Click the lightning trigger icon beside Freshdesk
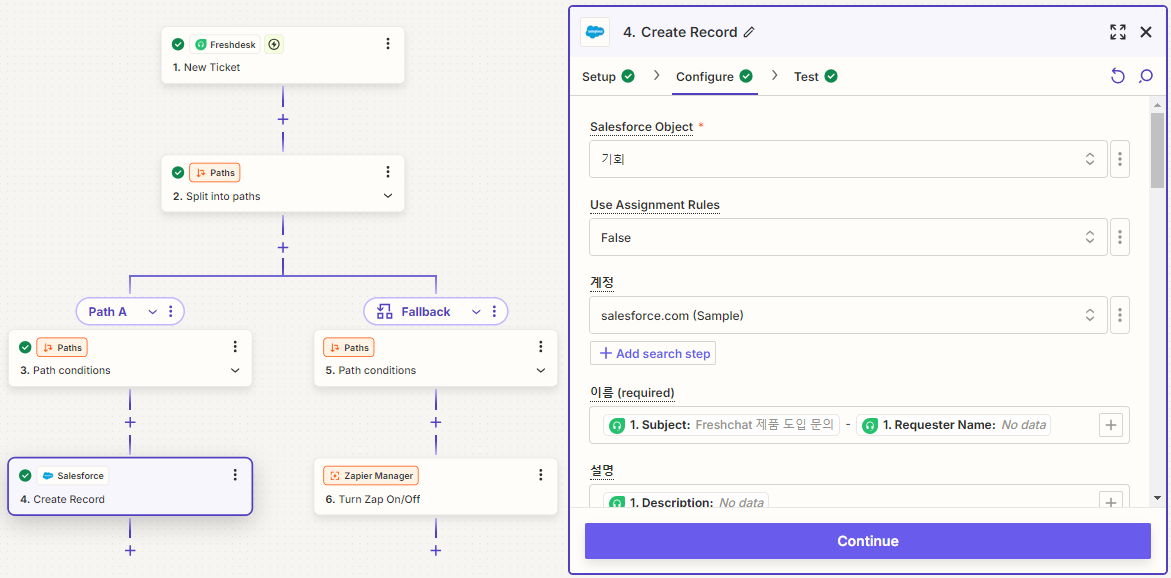Viewport: 1171px width, 578px height. click(x=274, y=45)
